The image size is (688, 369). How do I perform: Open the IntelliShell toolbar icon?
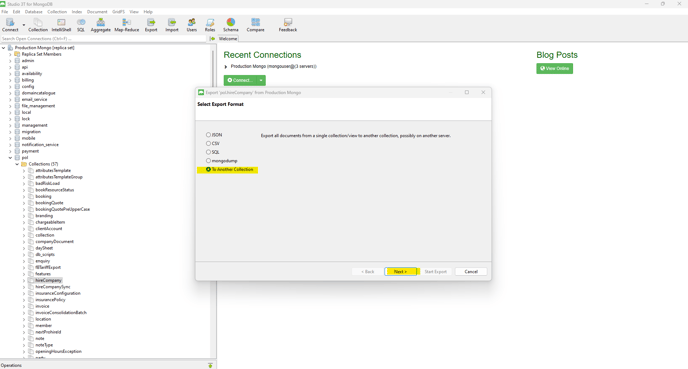[x=61, y=25]
